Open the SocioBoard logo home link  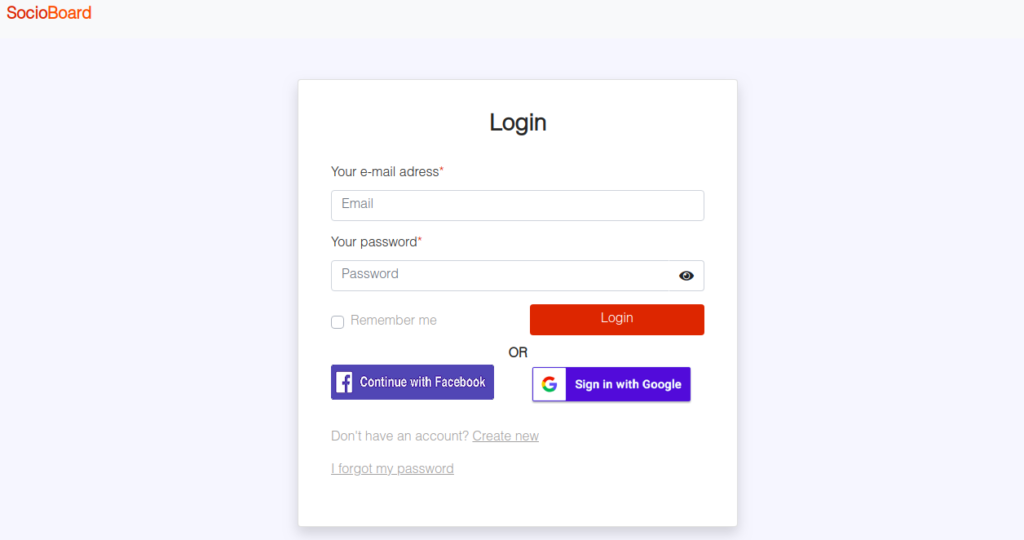(x=49, y=13)
